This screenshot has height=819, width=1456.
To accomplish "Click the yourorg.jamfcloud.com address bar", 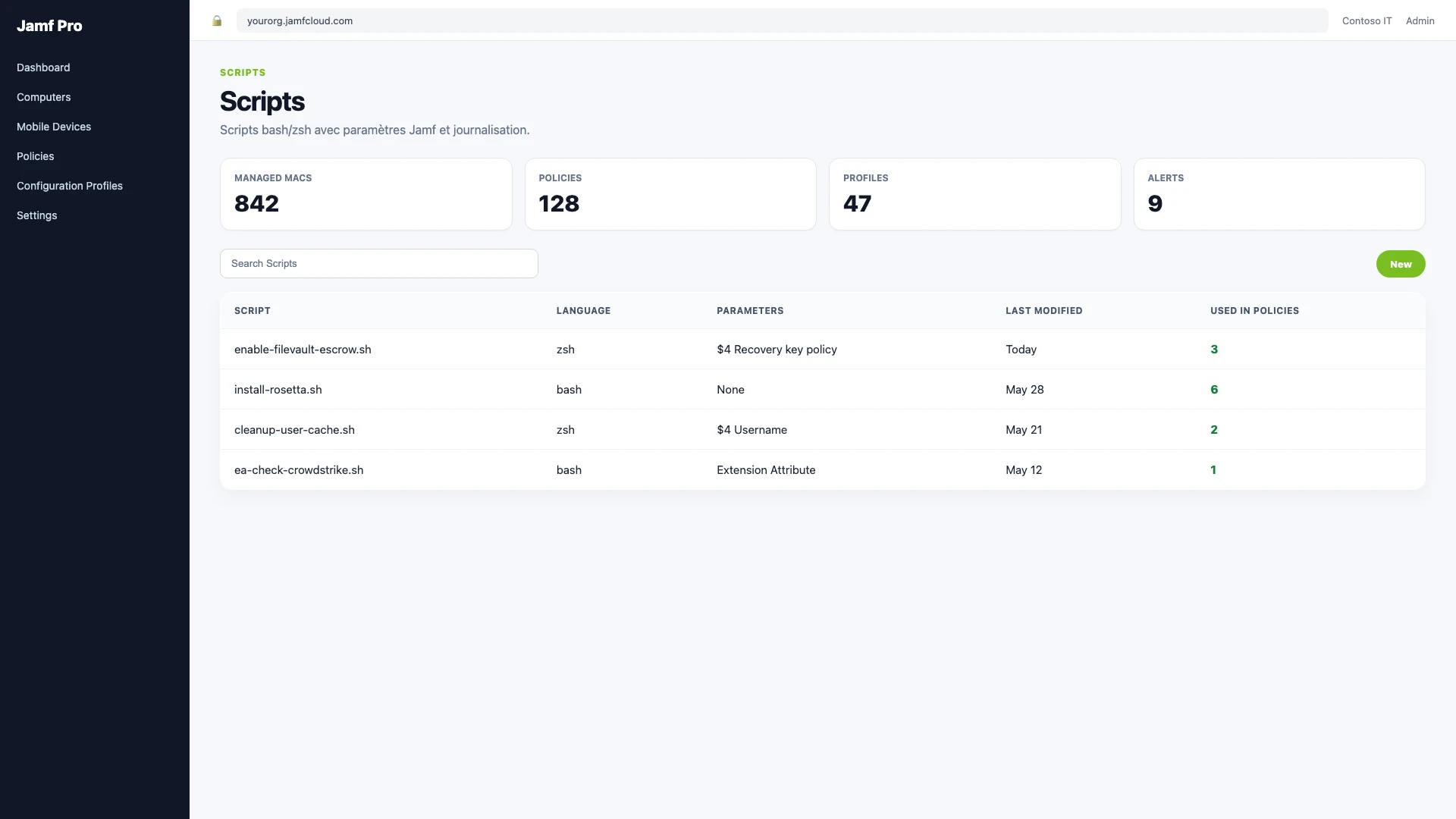I will click(x=782, y=20).
